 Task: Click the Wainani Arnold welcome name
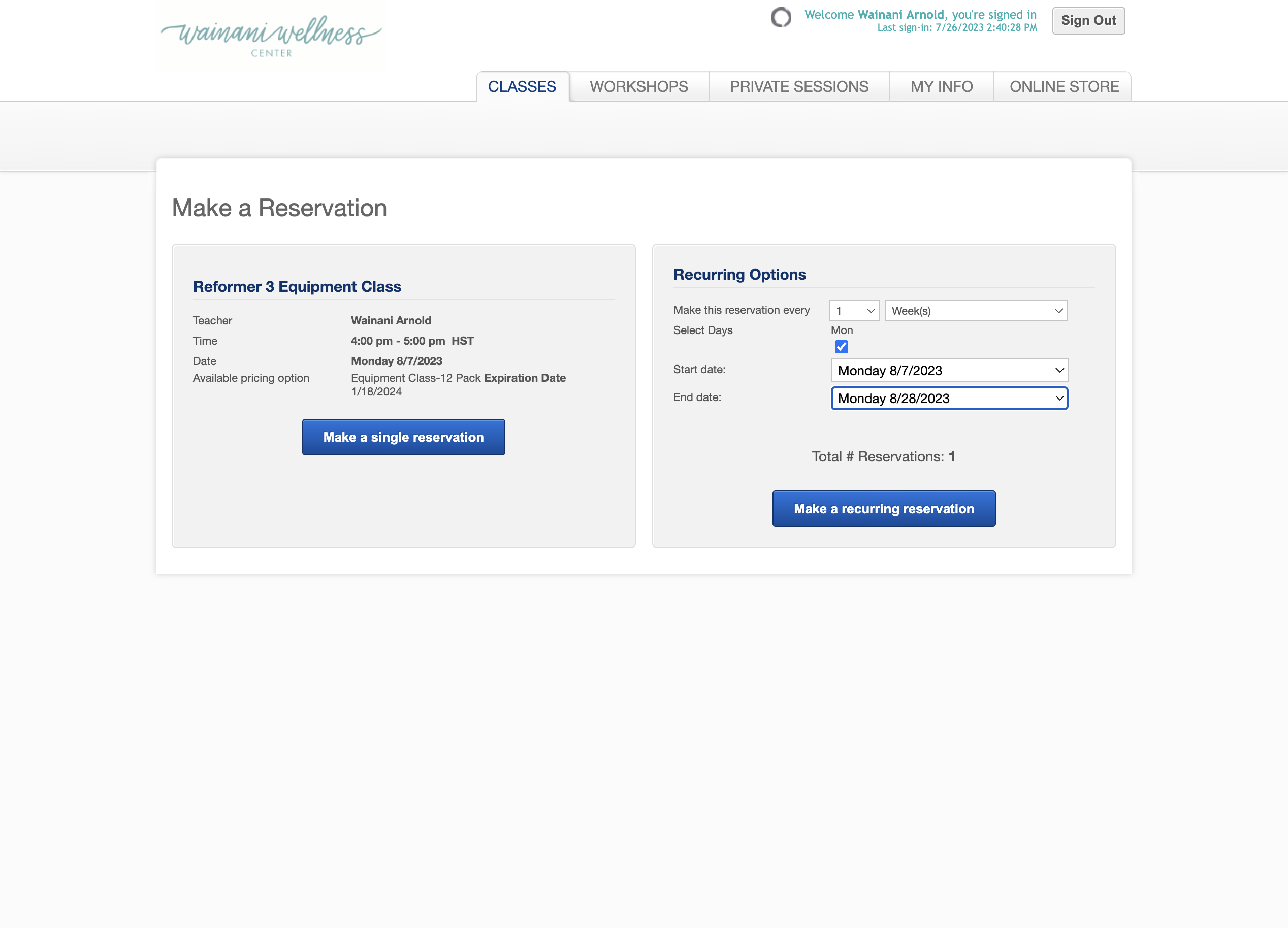point(900,15)
